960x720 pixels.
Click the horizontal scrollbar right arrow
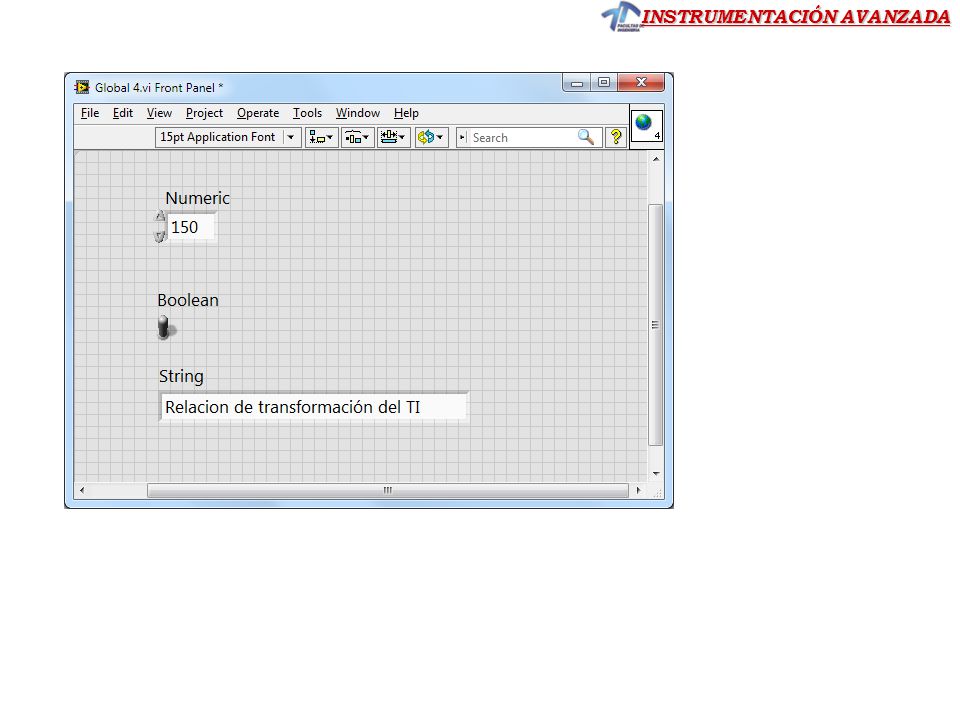click(639, 490)
